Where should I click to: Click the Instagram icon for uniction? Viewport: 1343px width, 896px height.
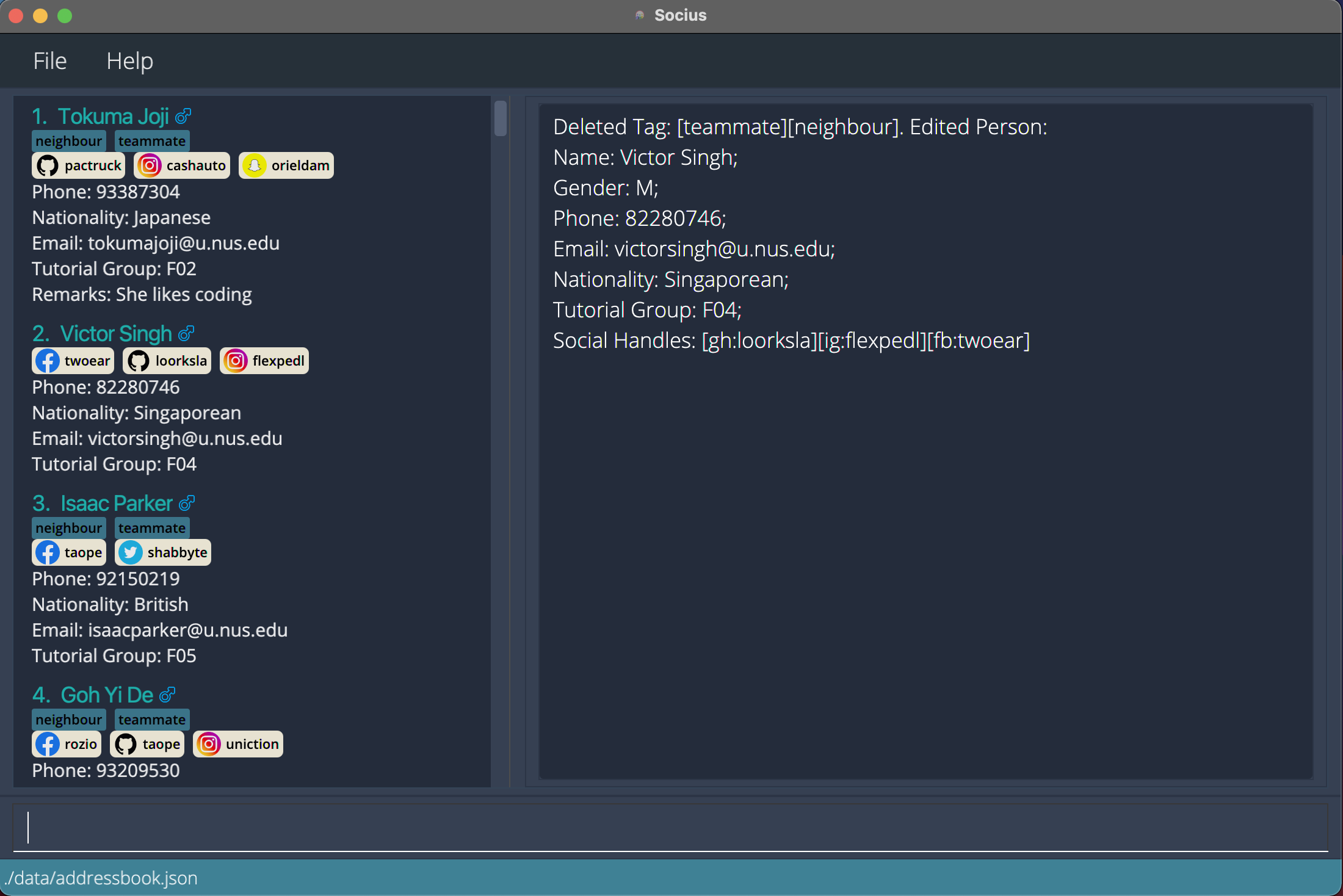click(209, 744)
